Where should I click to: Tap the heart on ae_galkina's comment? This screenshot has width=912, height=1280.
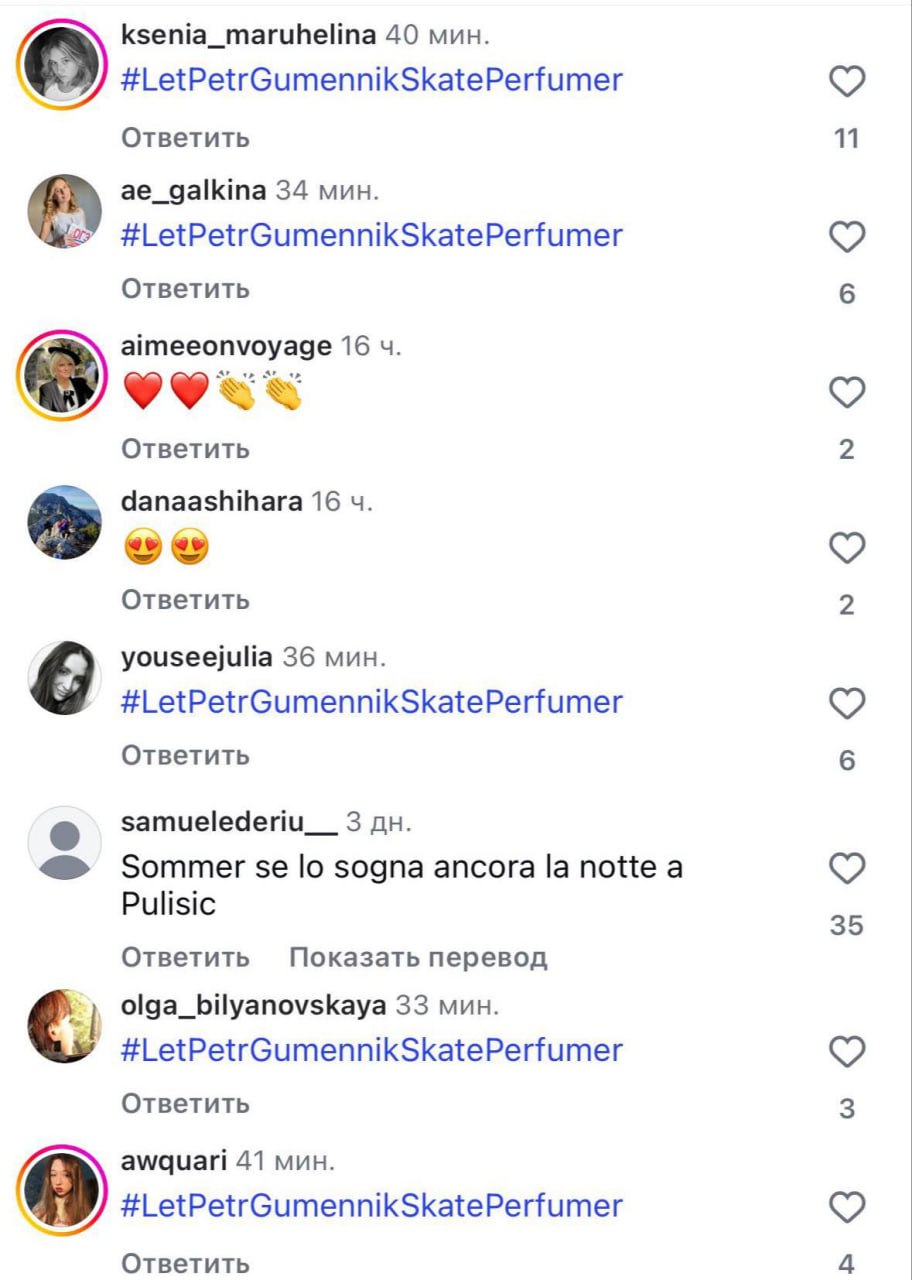(847, 237)
